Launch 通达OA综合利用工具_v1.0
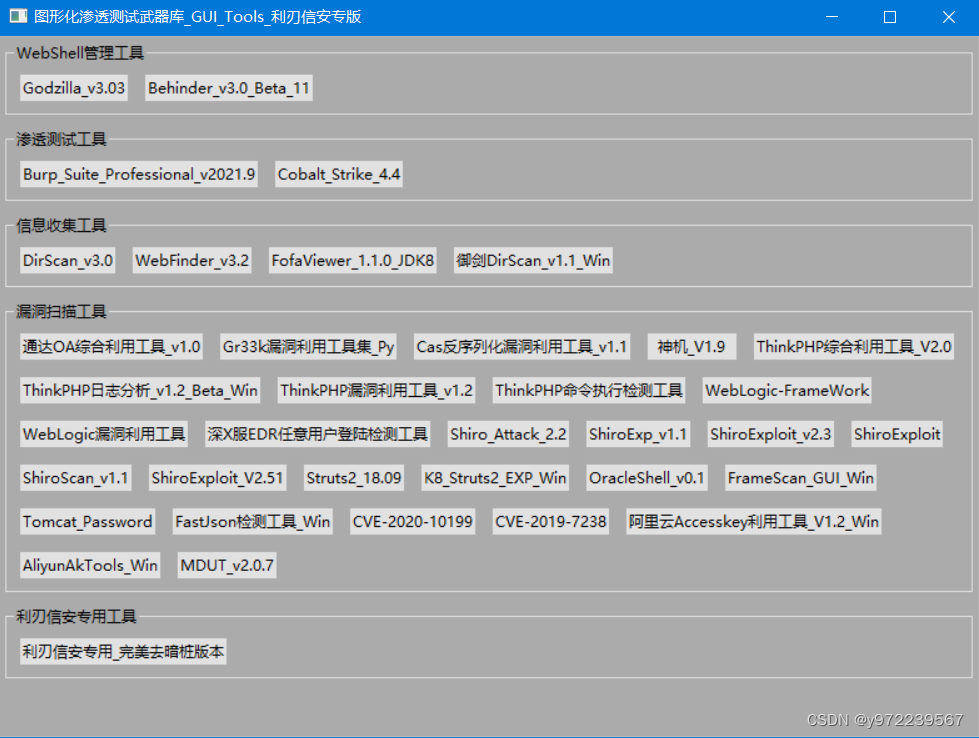This screenshot has width=979, height=738. click(x=111, y=347)
